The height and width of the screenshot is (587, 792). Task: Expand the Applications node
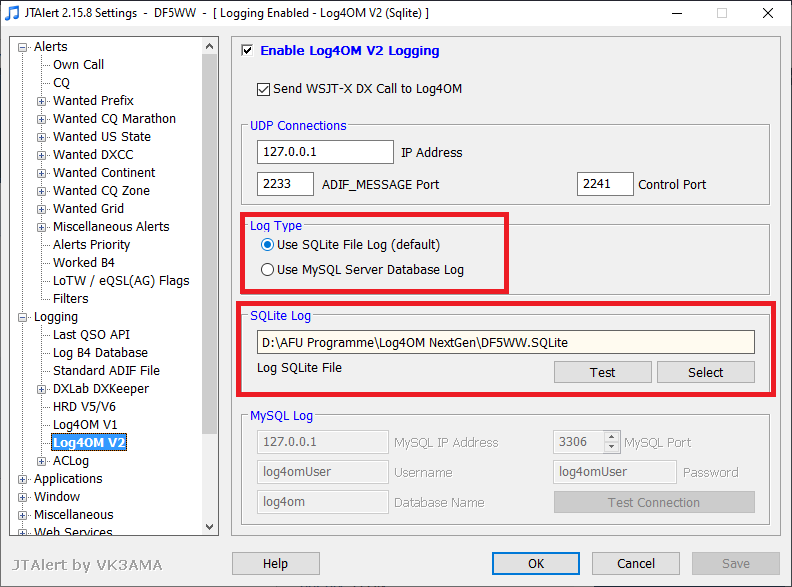click(22, 479)
